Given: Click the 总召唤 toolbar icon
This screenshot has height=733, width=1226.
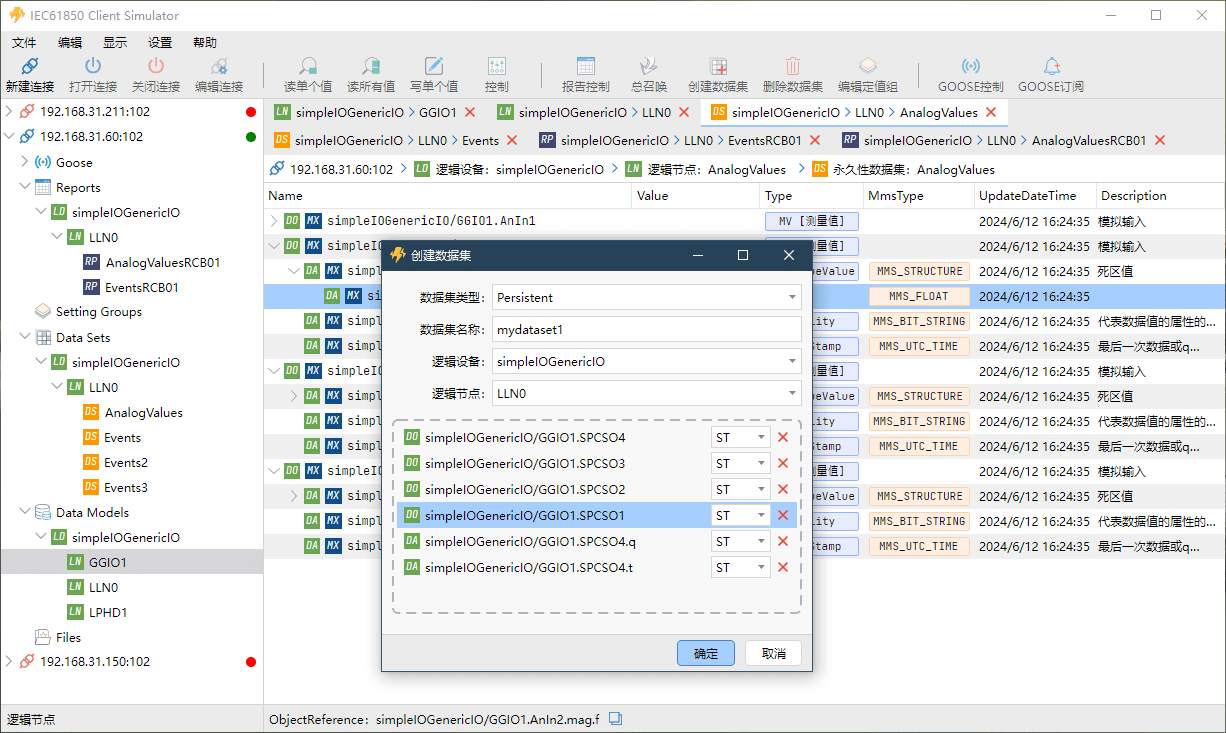Looking at the screenshot, I should (648, 67).
